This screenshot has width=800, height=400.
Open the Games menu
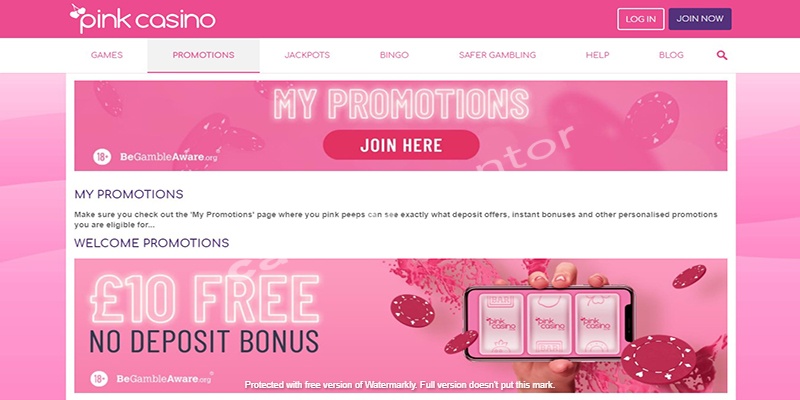coord(107,55)
